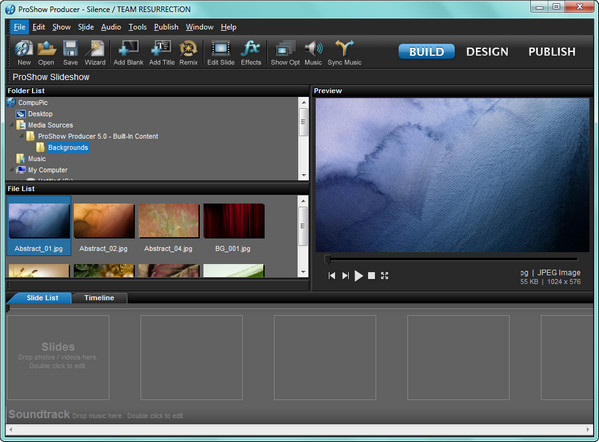599x442 pixels.
Task: Click Folder List scroll down arrow
Action: tap(303, 175)
